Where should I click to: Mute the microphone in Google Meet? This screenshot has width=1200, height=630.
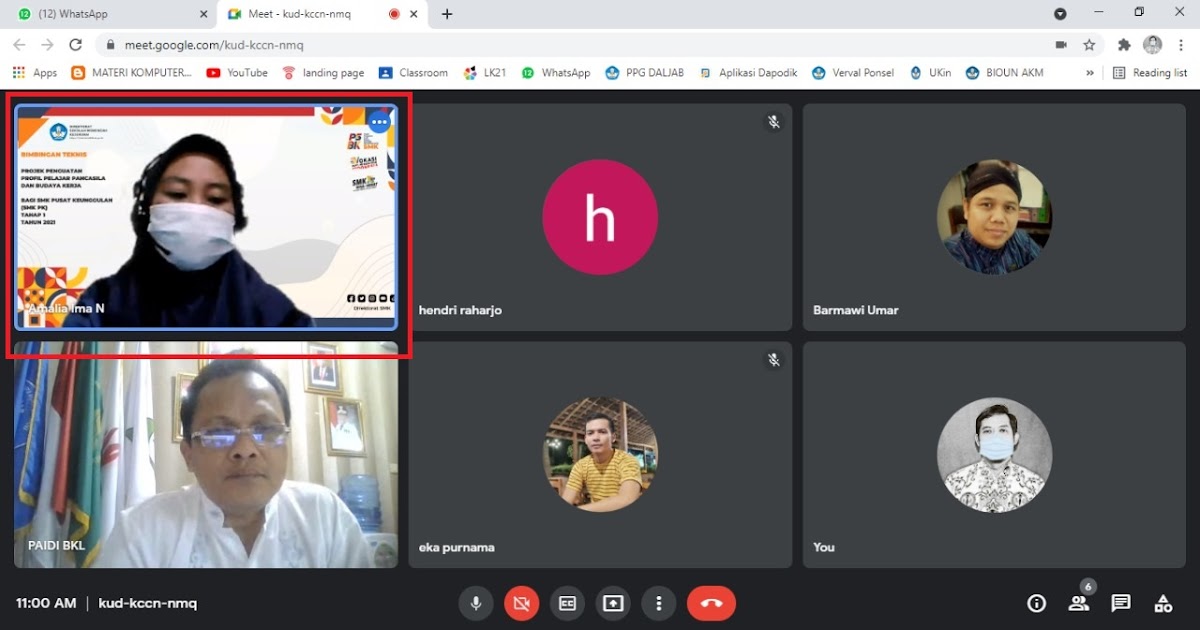pos(475,603)
